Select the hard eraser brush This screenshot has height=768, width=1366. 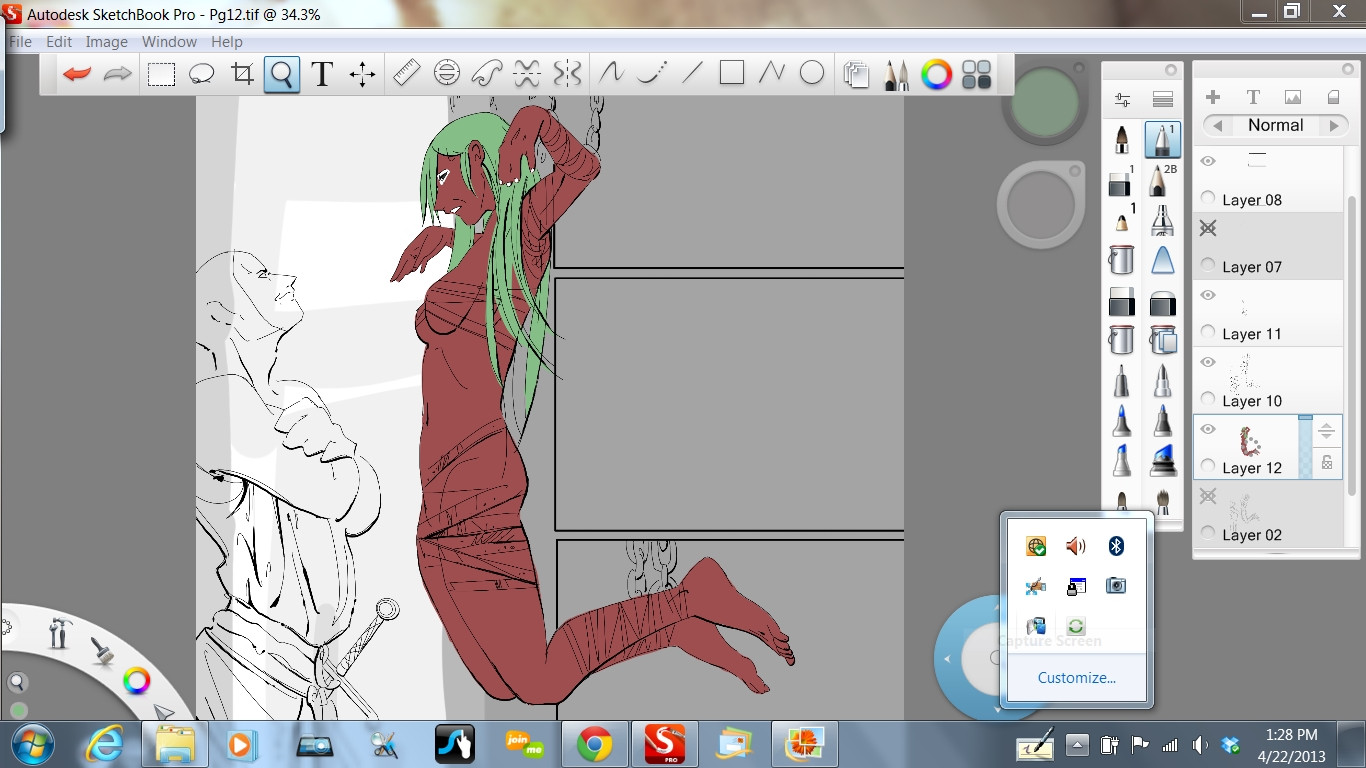point(1122,300)
